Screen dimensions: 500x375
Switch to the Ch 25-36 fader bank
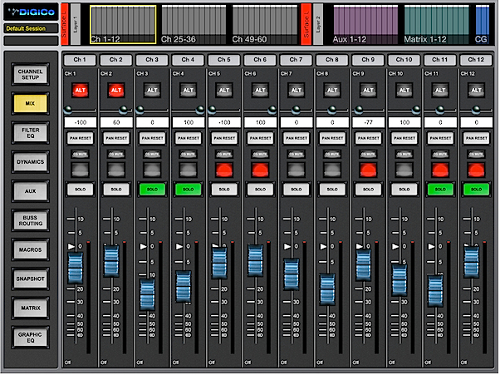(x=194, y=24)
